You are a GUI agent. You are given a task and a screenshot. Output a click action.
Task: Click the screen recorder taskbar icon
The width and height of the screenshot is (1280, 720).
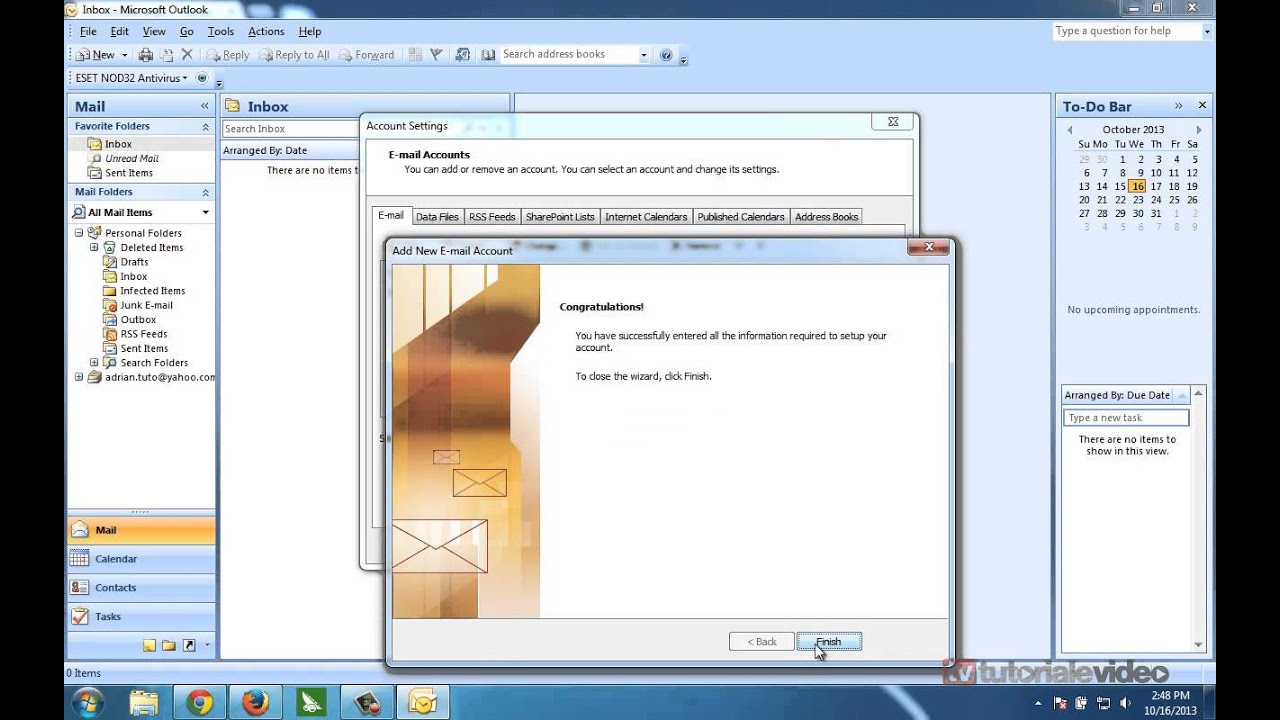click(x=367, y=703)
